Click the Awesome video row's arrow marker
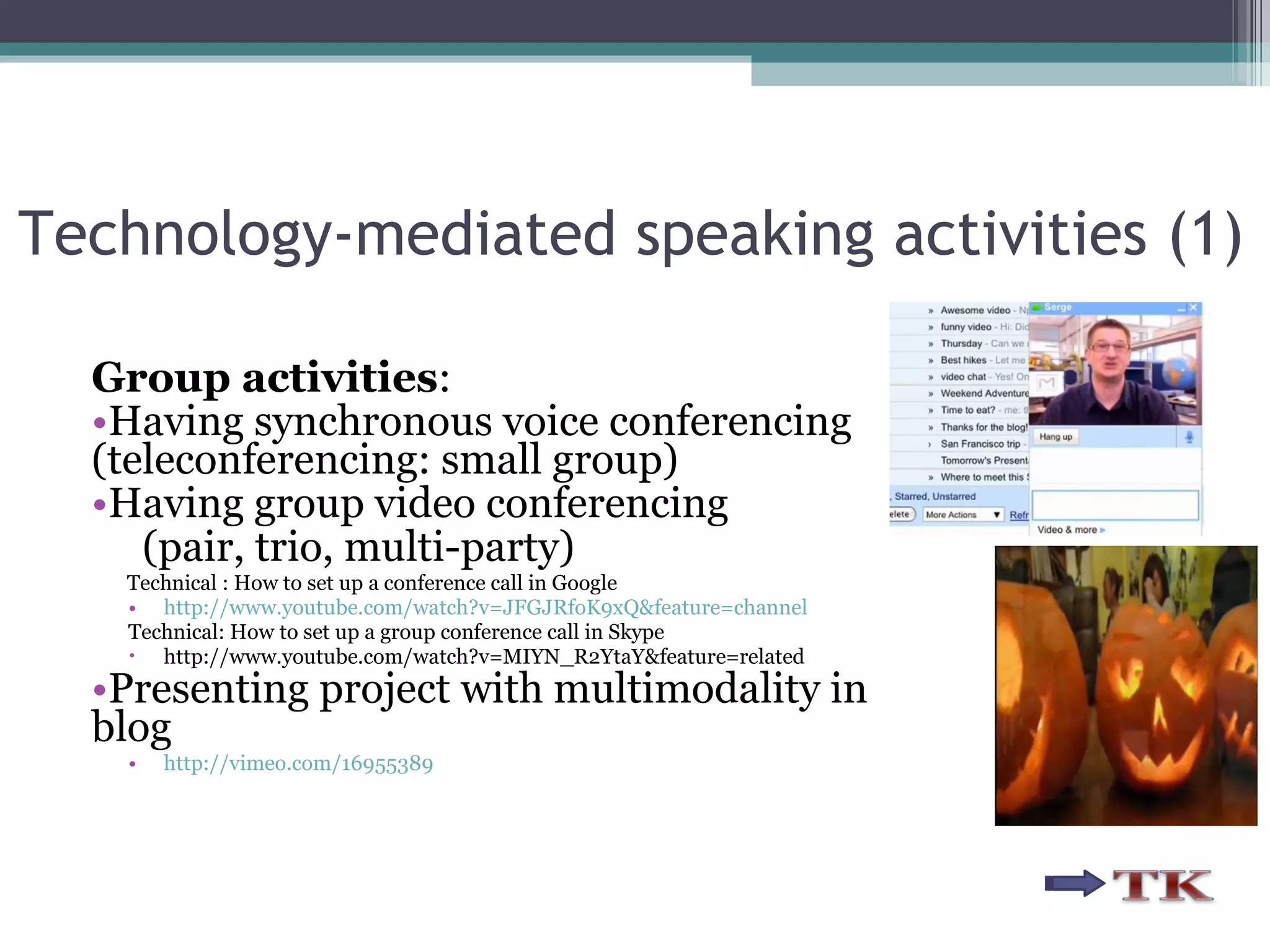 coord(931,311)
